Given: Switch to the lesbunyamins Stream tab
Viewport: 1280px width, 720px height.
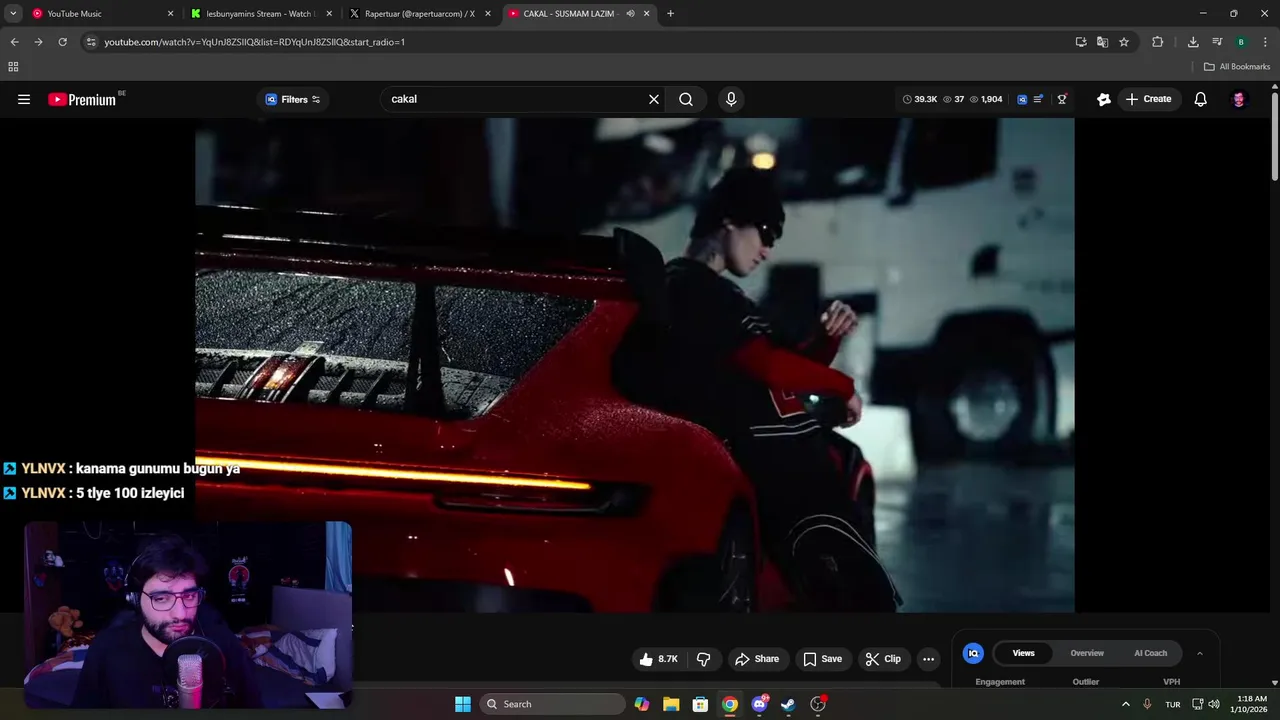Looking at the screenshot, I should click(x=262, y=14).
